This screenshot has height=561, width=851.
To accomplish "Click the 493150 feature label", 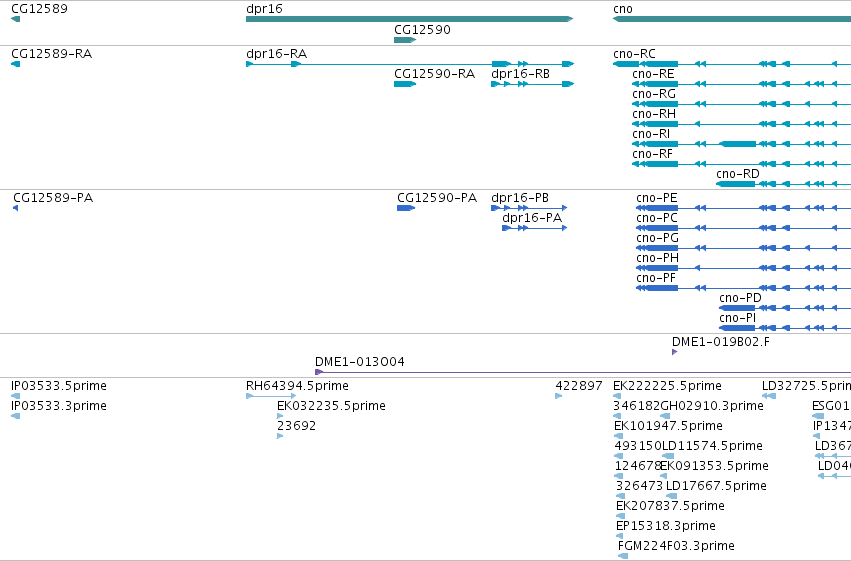I will (638, 446).
